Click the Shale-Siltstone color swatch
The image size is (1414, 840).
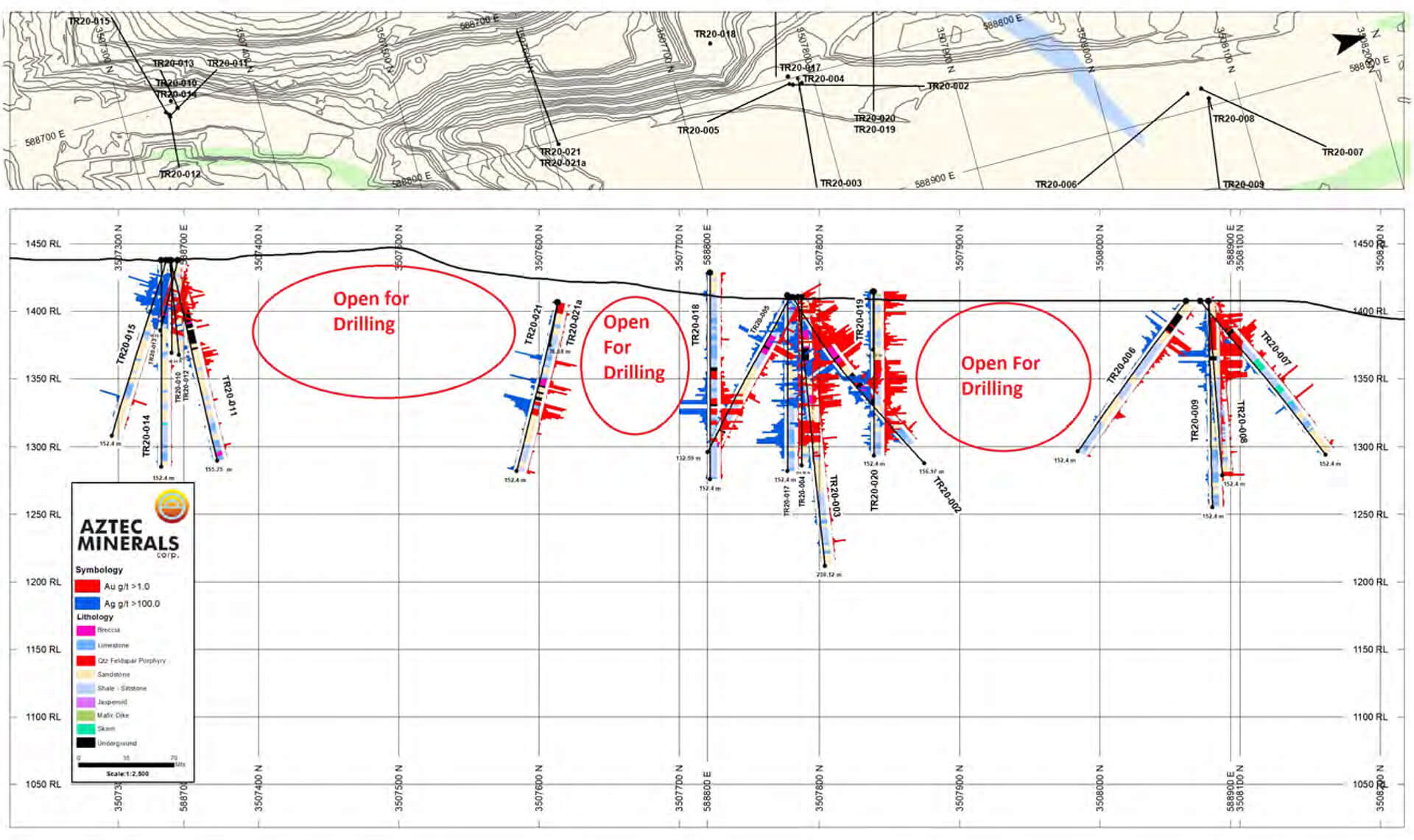pos(86,687)
